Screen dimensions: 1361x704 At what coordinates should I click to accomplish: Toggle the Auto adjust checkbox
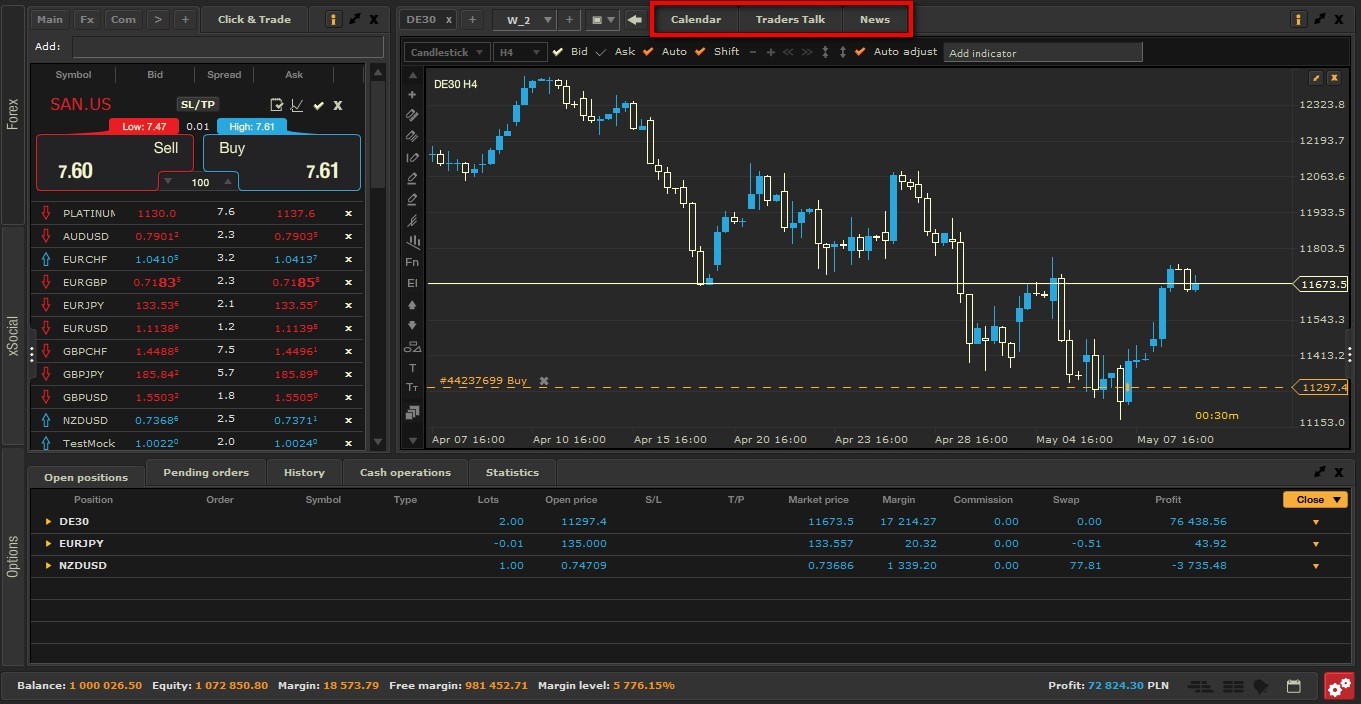pos(860,52)
